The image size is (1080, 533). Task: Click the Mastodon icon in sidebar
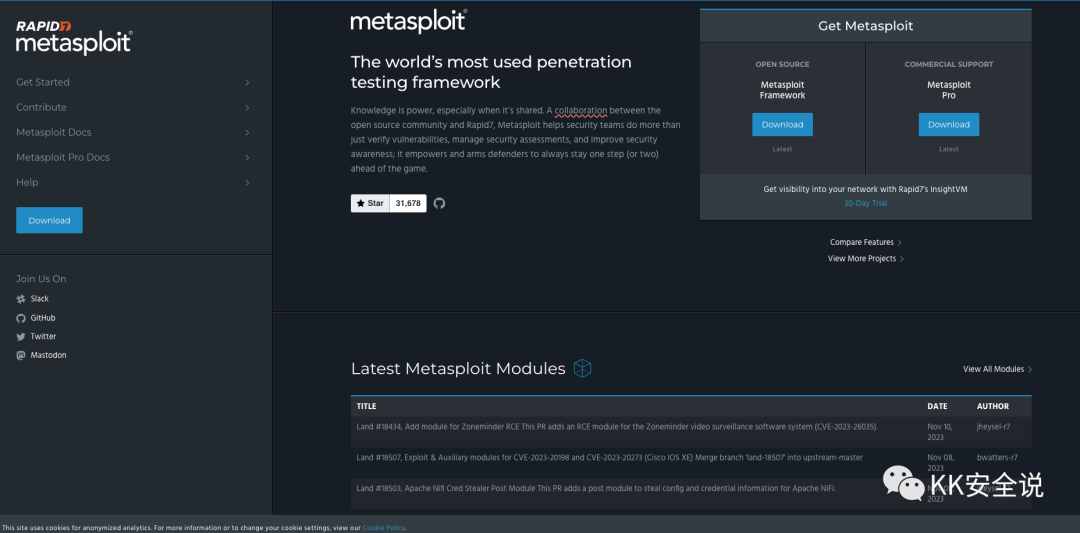pos(21,355)
